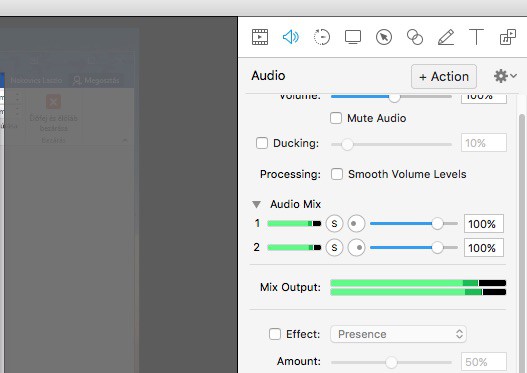527x373 pixels.
Task: Click the red X close icon in dimmed window
Action: (53, 102)
